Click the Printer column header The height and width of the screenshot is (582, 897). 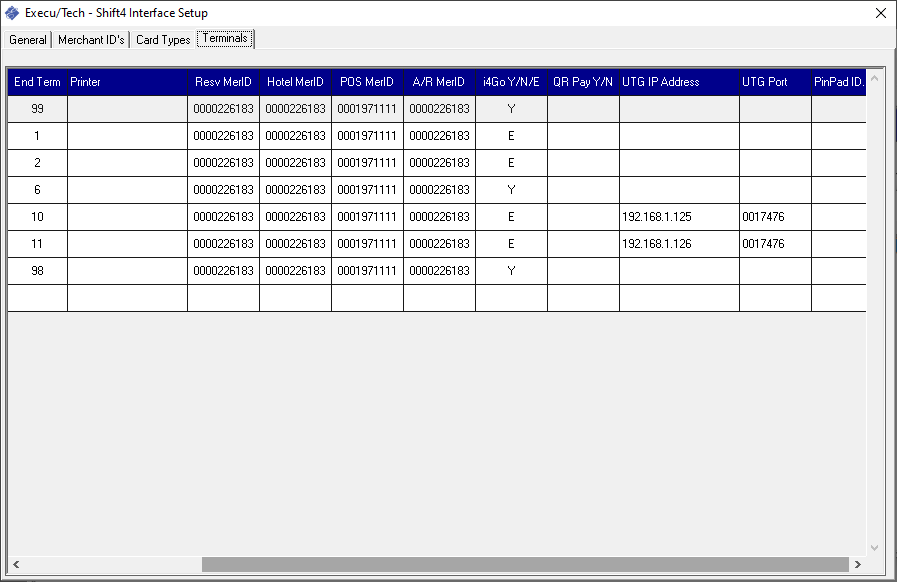tap(128, 82)
